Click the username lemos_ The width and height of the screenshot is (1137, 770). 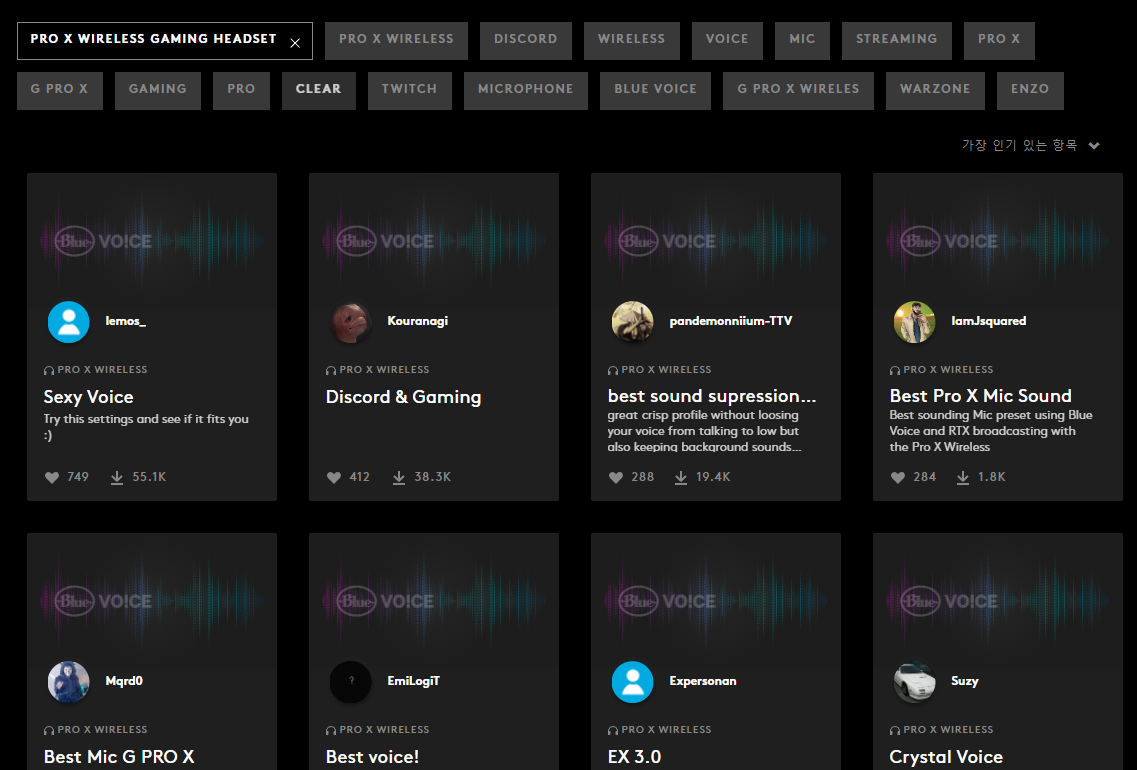pyautogui.click(x=125, y=320)
